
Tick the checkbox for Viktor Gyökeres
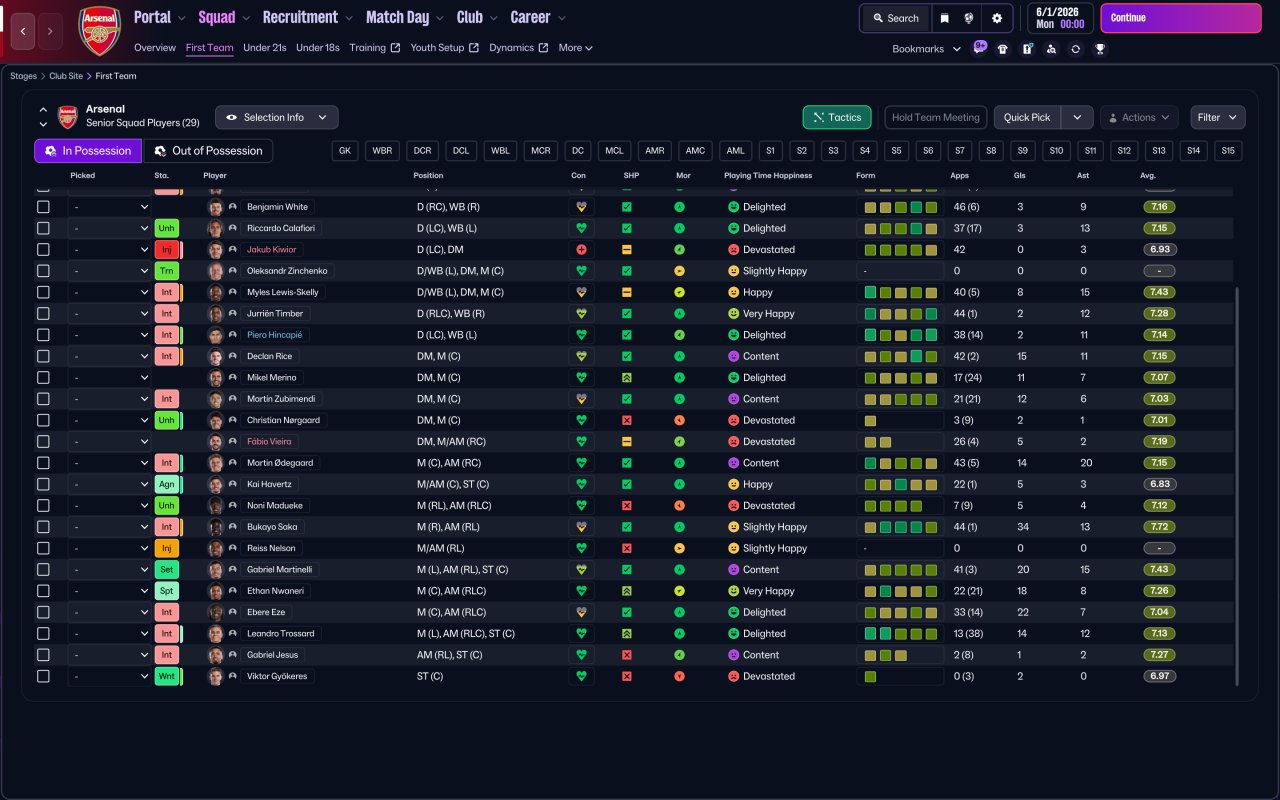[x=43, y=676]
